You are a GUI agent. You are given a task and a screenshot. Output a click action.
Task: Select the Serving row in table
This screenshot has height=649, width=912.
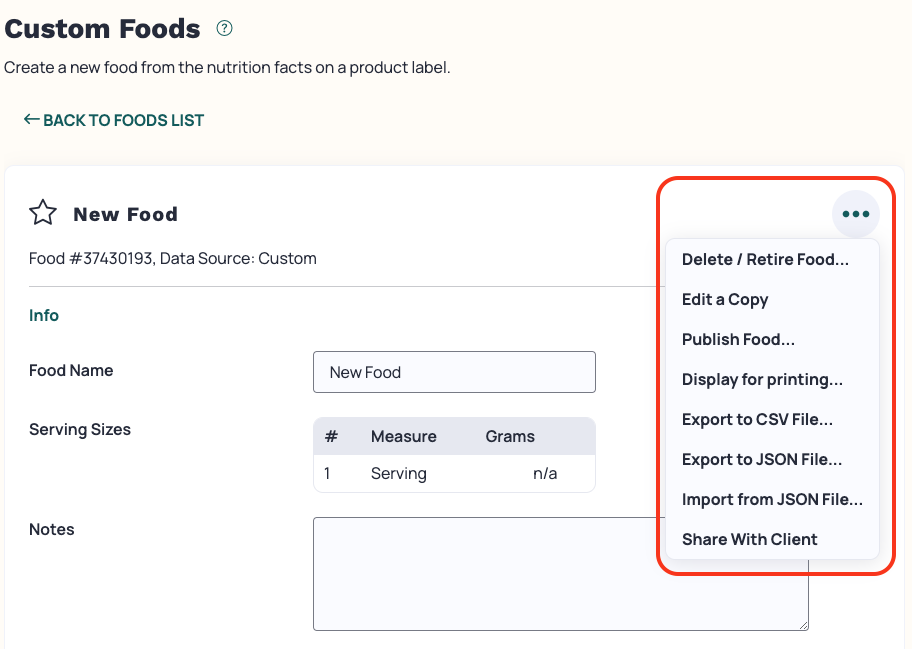(x=454, y=473)
